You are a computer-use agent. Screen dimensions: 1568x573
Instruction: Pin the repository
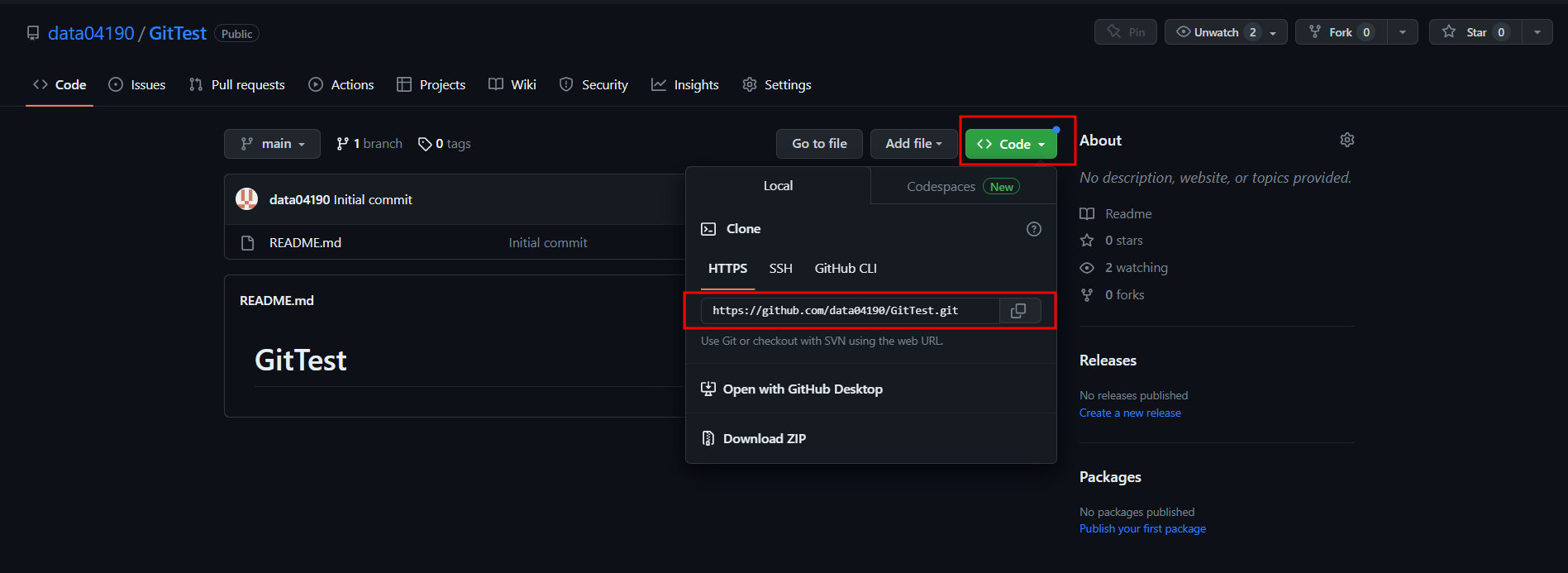(x=1125, y=32)
